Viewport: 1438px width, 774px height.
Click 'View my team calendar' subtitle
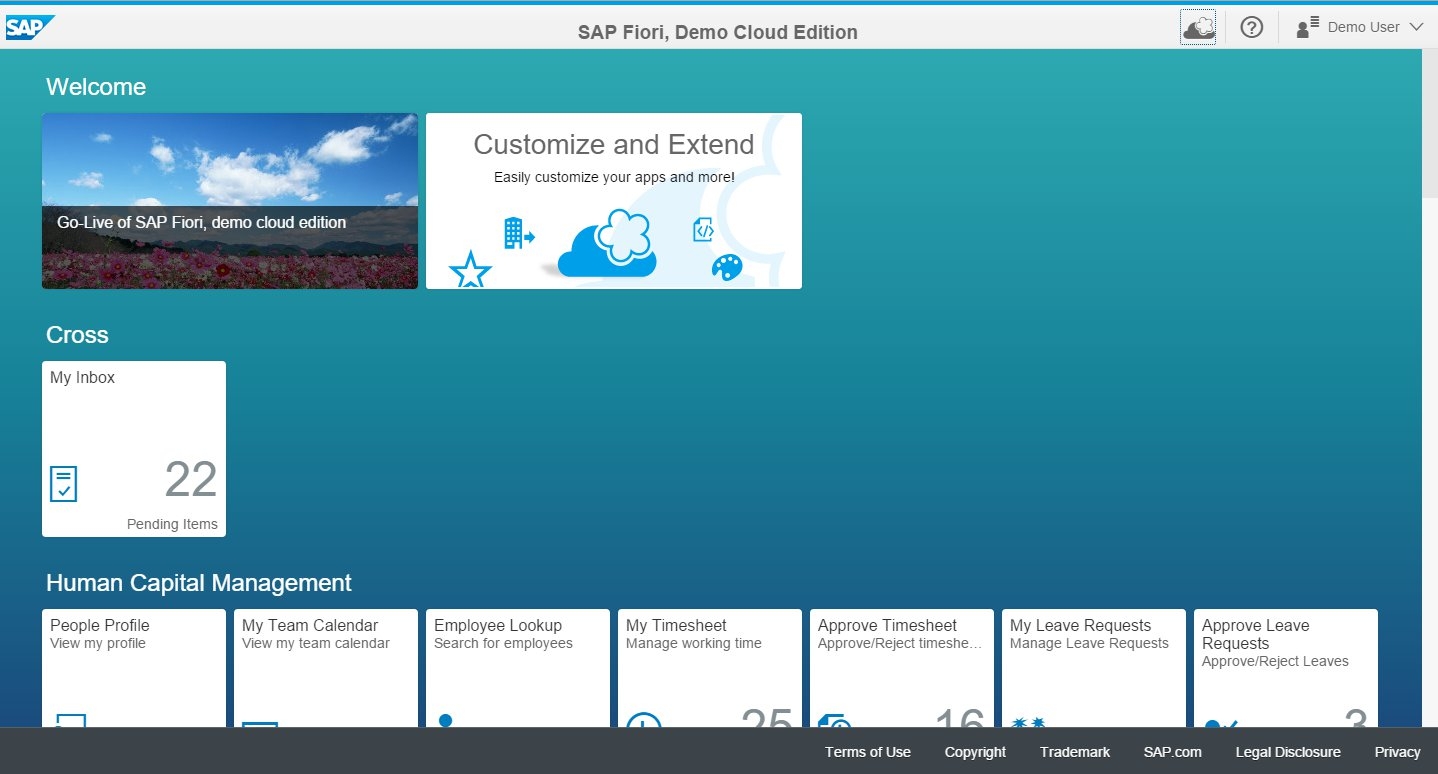click(316, 643)
